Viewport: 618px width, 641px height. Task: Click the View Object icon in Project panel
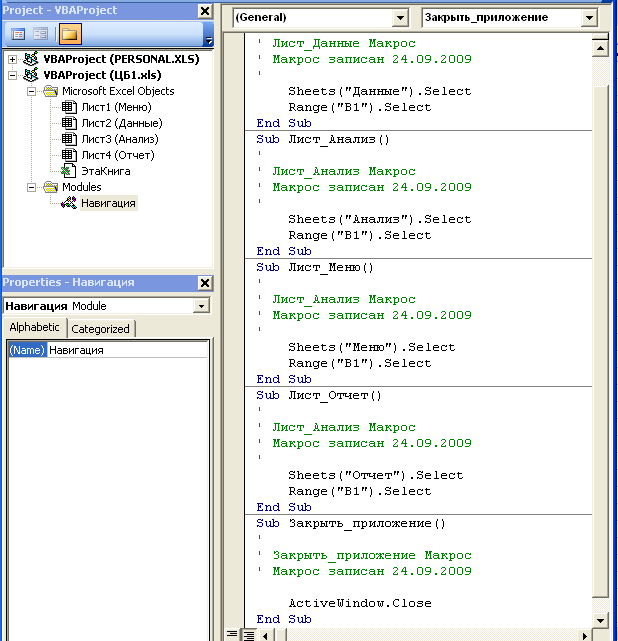(40, 34)
